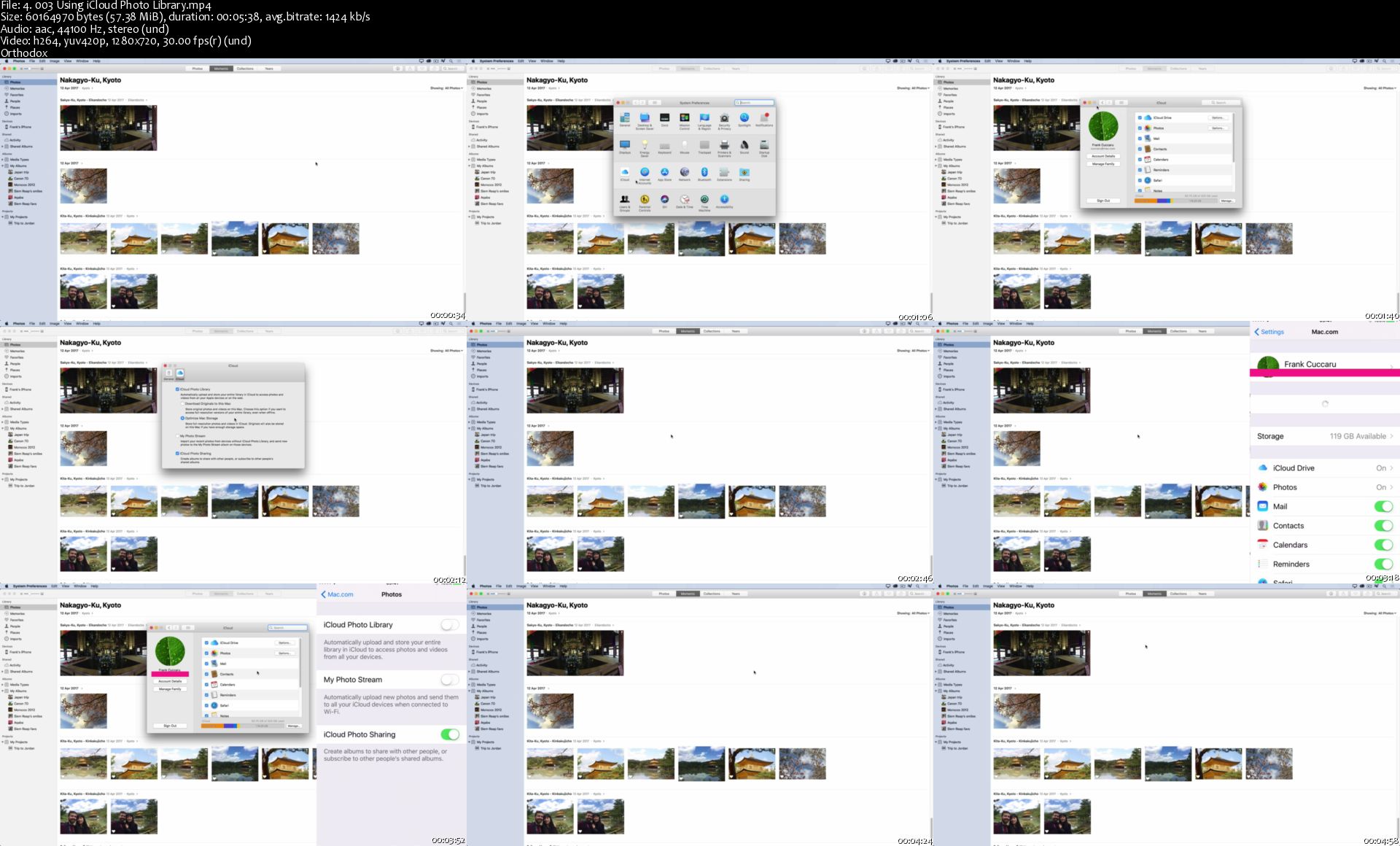Open the Keyboard preferences icon

664,146
